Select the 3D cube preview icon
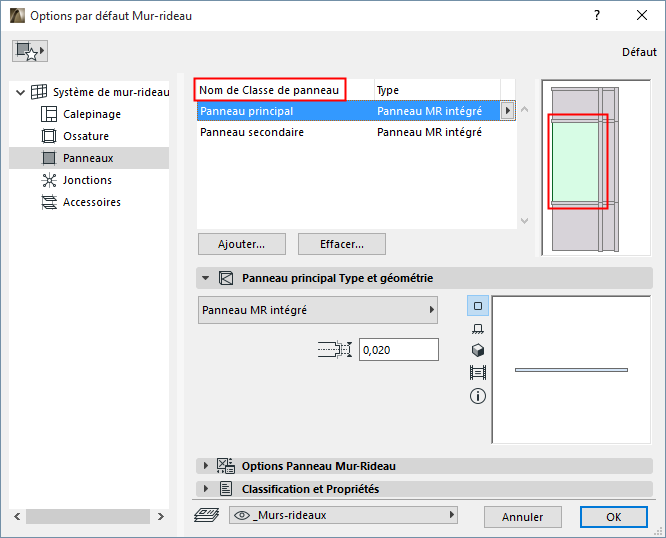This screenshot has width=666, height=538. tap(478, 351)
